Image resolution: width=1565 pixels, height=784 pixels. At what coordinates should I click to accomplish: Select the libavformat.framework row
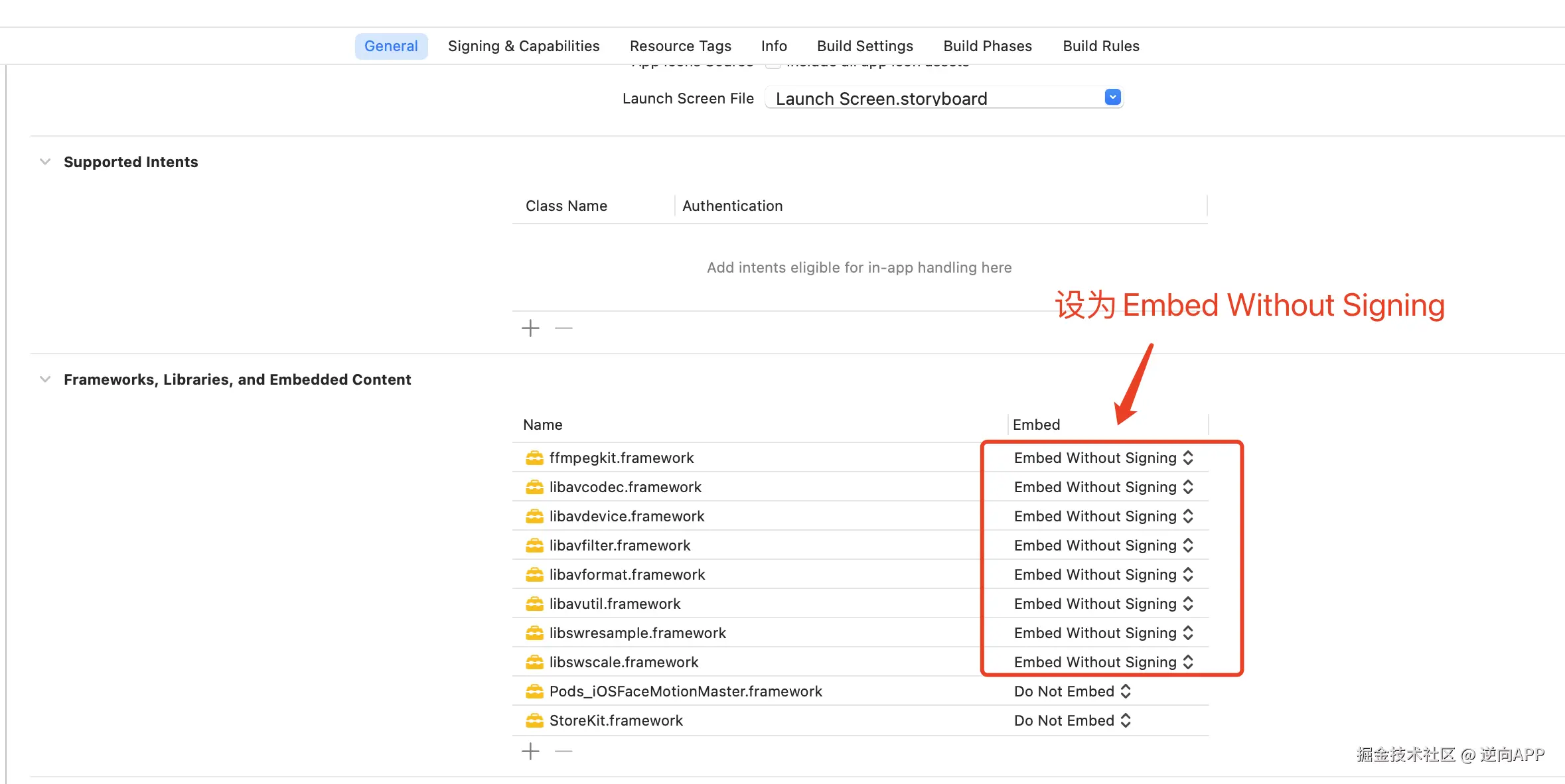pyautogui.click(x=627, y=574)
